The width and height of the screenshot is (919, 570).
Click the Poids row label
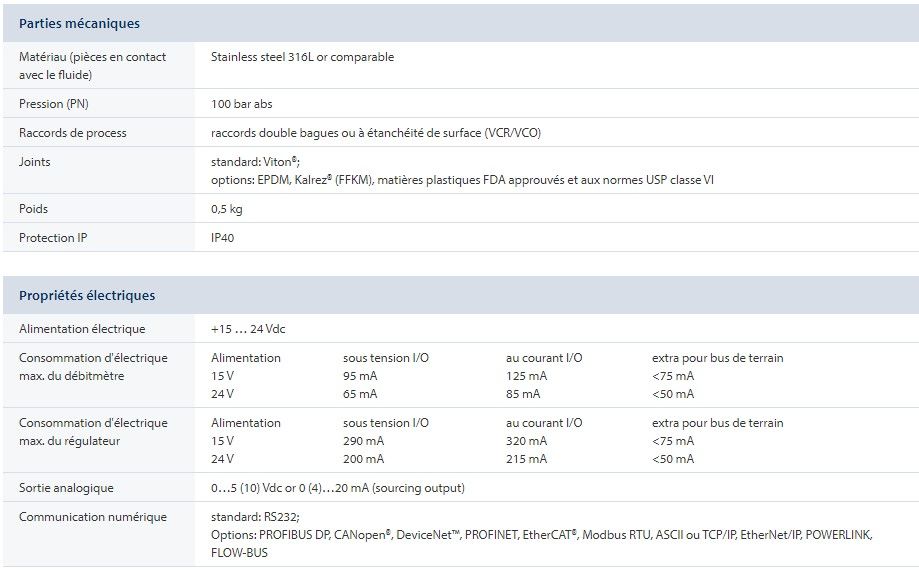point(34,209)
